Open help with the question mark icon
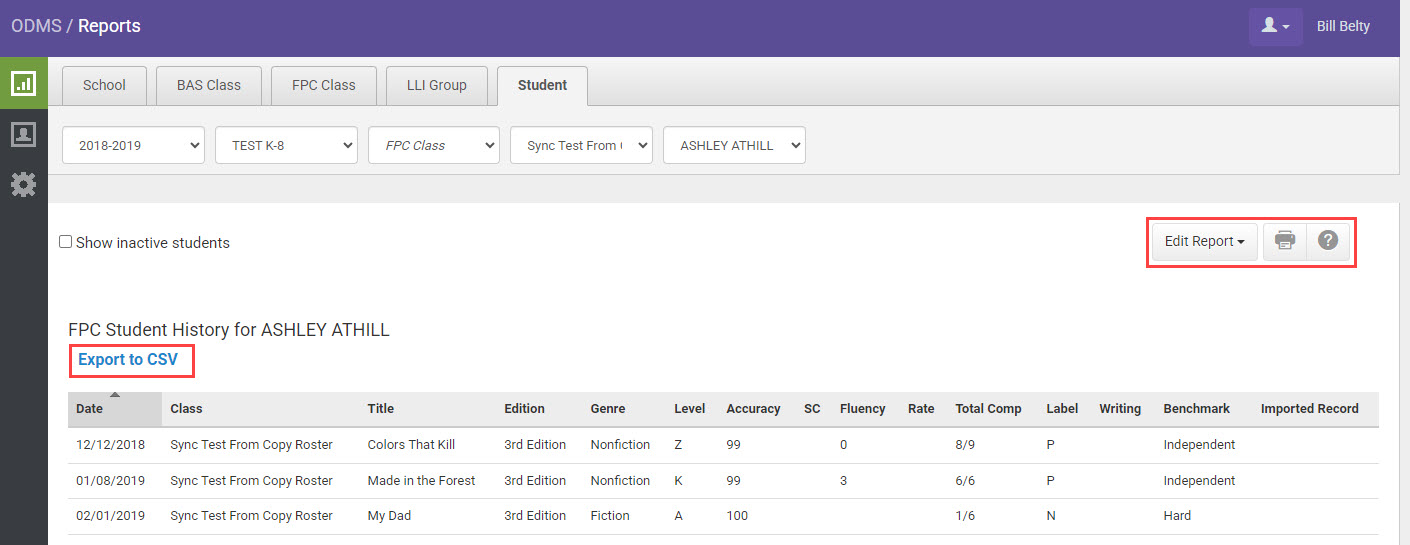The height and width of the screenshot is (545, 1410). click(1328, 241)
